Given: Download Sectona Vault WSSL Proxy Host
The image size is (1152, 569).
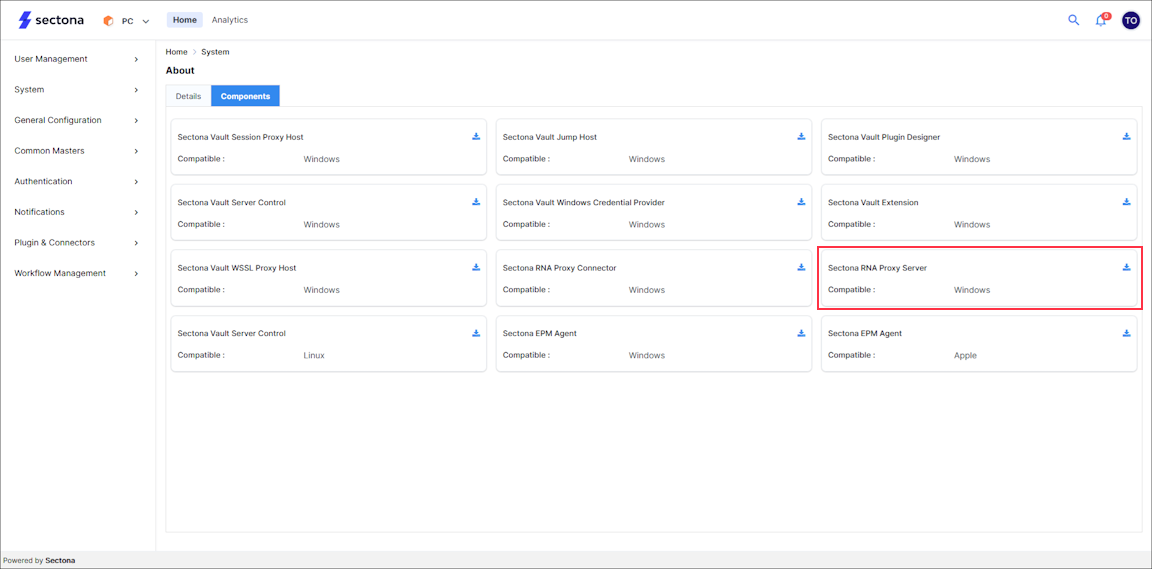Looking at the screenshot, I should (x=476, y=267).
